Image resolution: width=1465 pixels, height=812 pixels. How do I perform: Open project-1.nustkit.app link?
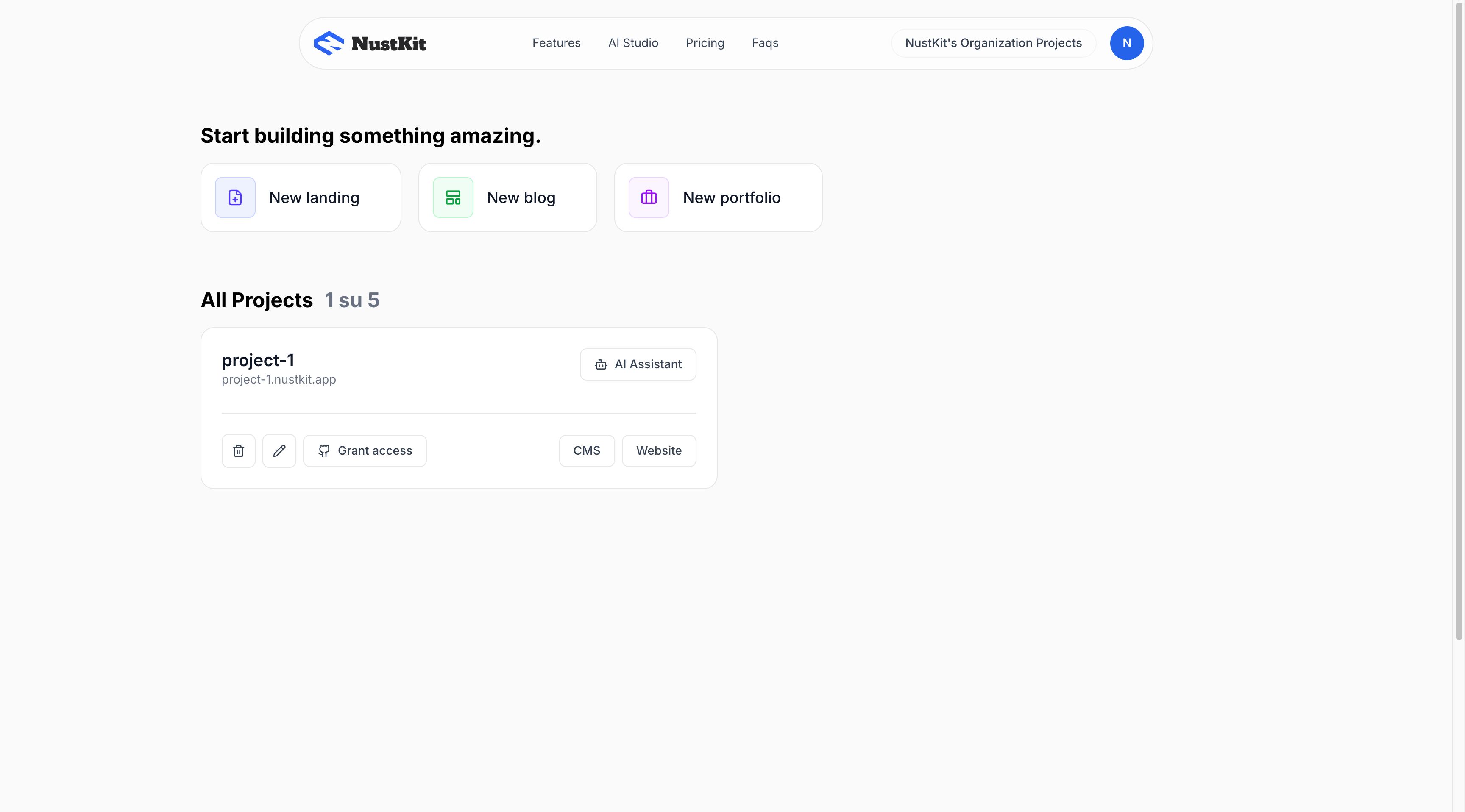point(279,379)
